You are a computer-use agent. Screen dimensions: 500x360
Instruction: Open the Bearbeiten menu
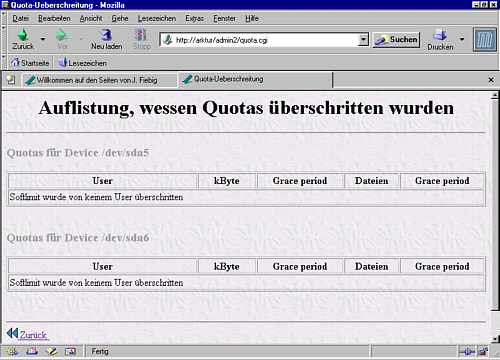pos(54,18)
